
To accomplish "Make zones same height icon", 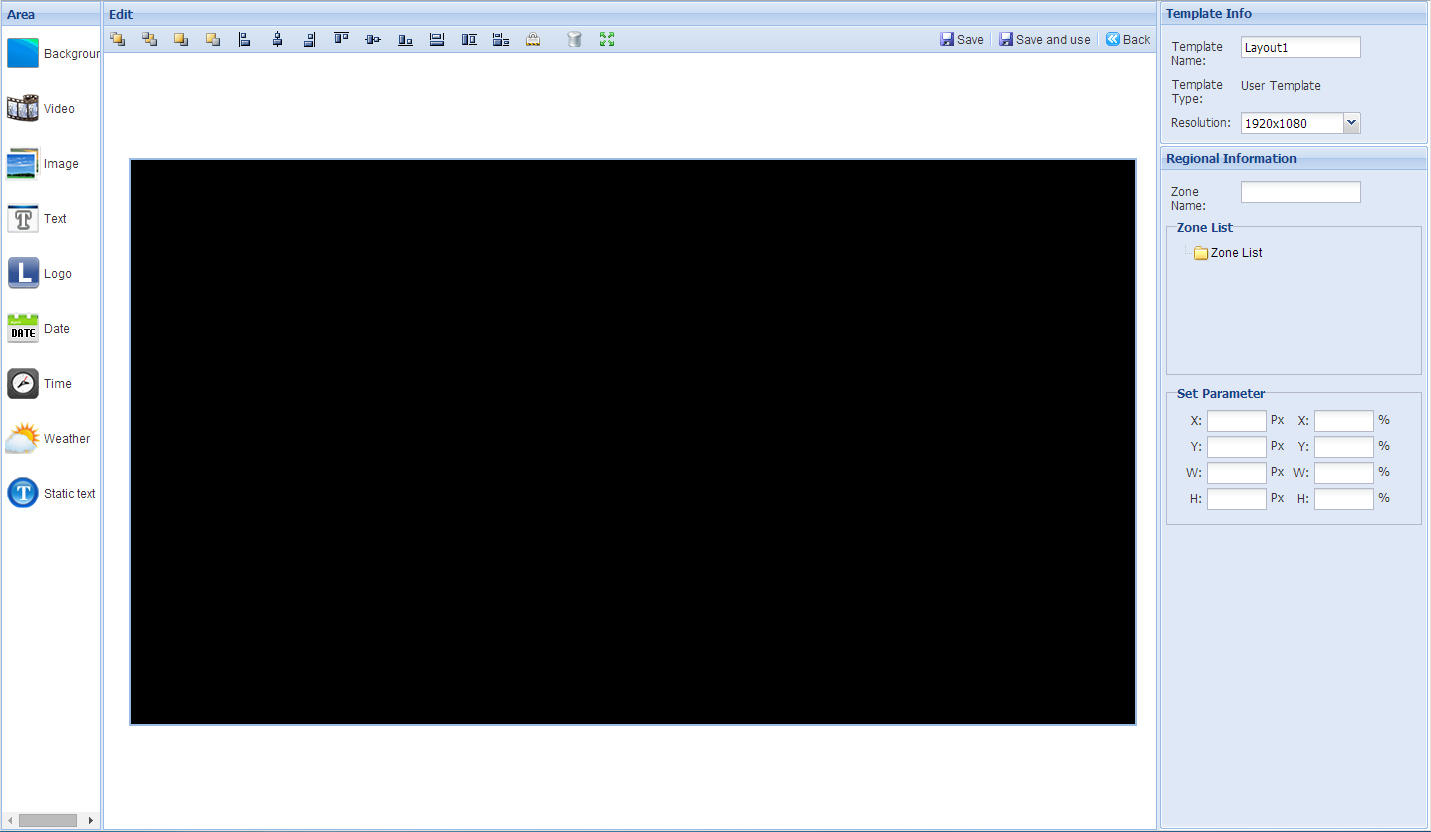I will click(469, 39).
